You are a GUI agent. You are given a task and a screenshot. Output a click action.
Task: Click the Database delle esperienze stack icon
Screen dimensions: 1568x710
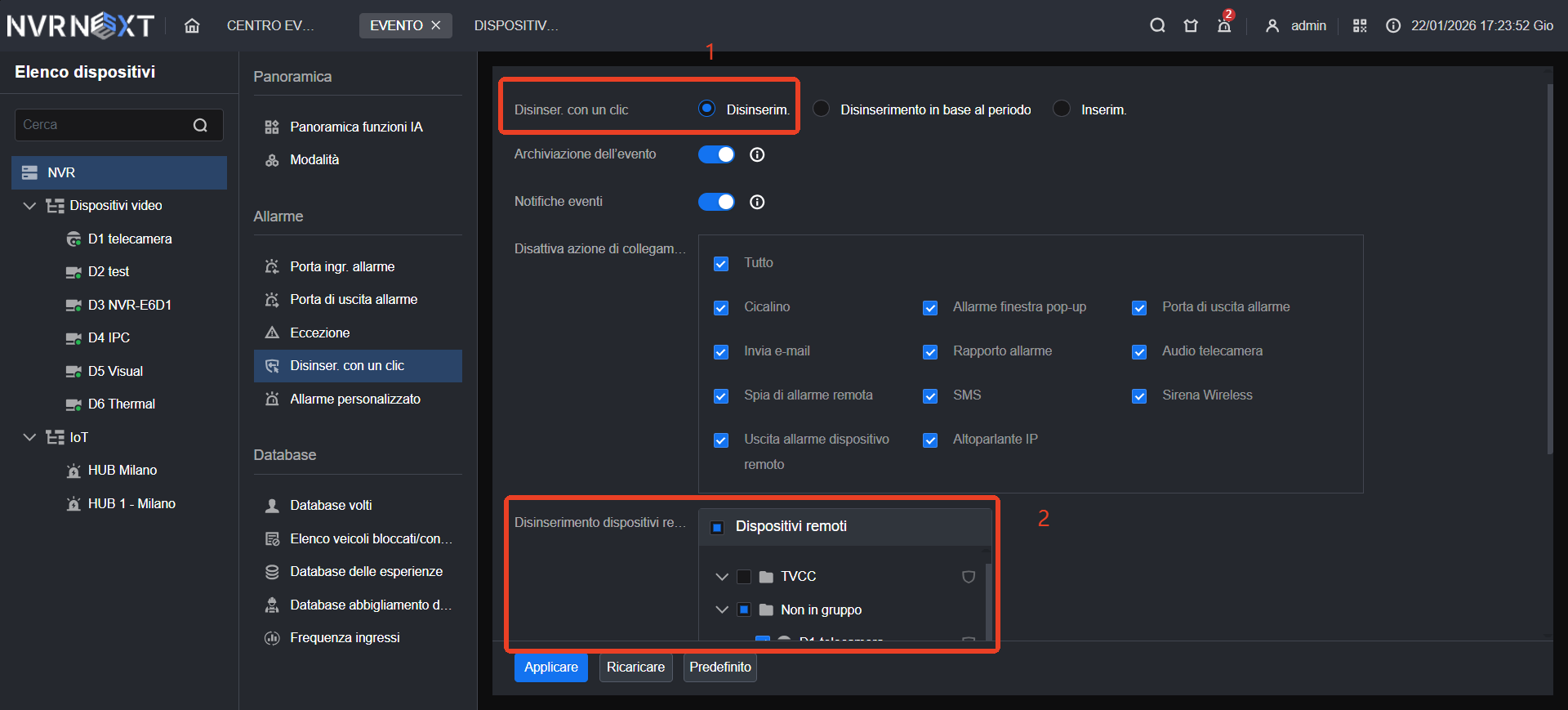[272, 572]
